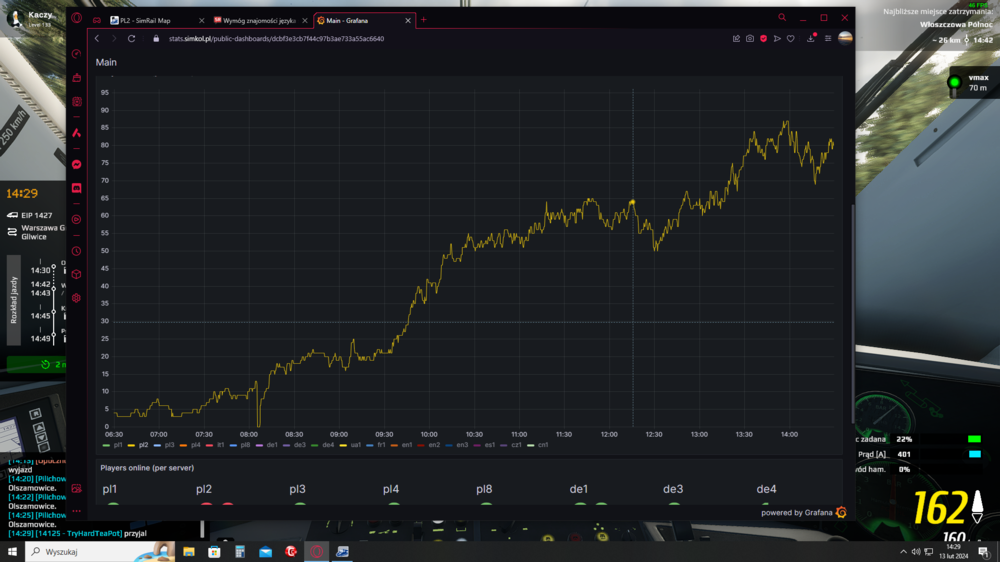Image resolution: width=1000 pixels, height=562 pixels.
Task: Open the downloads panel
Action: (x=811, y=39)
